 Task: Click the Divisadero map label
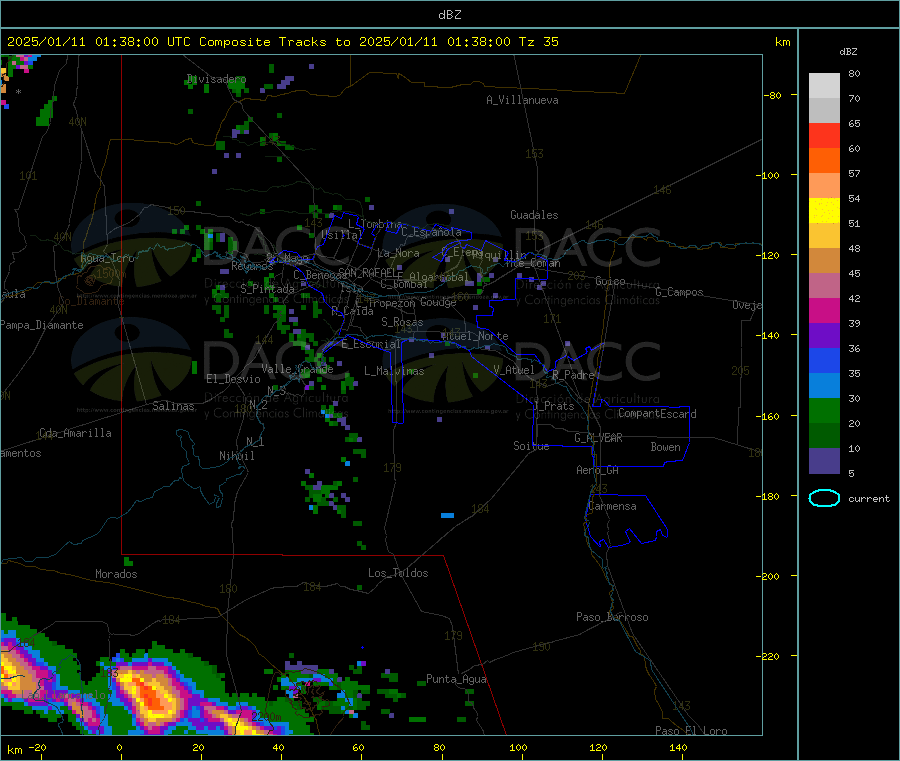216,79
